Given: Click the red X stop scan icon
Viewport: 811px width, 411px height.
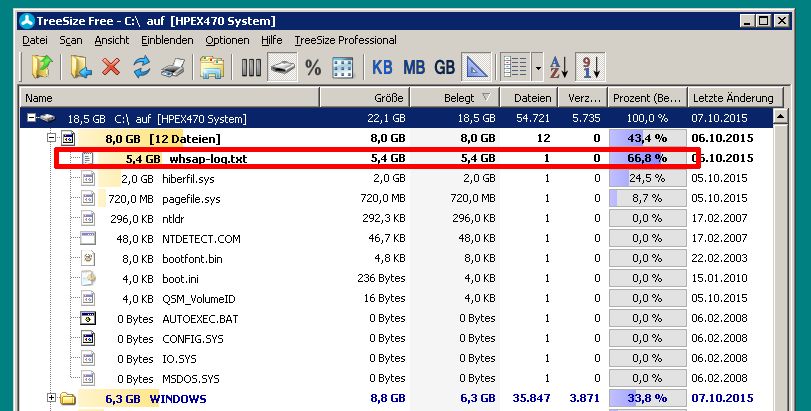Looking at the screenshot, I should coord(111,67).
